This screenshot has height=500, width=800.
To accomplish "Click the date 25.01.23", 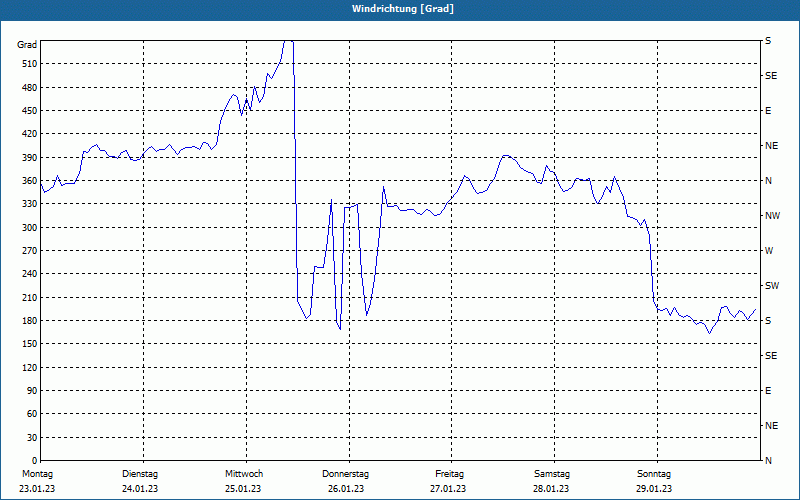I will point(243,489).
